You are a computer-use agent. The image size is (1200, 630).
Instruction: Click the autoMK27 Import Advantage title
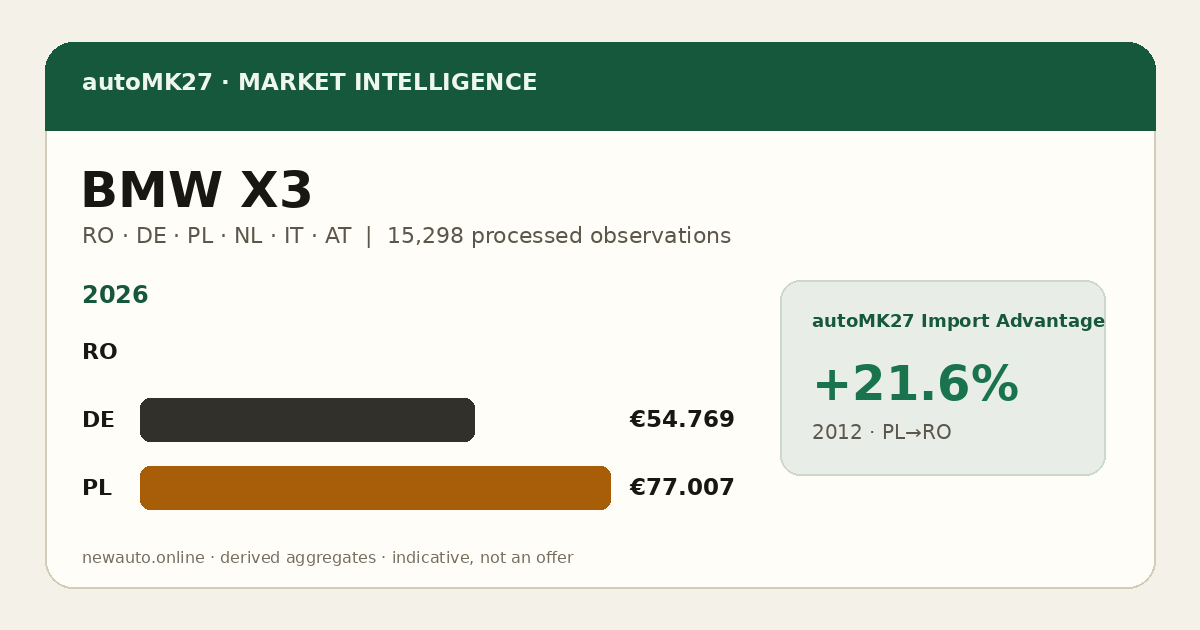(958, 321)
